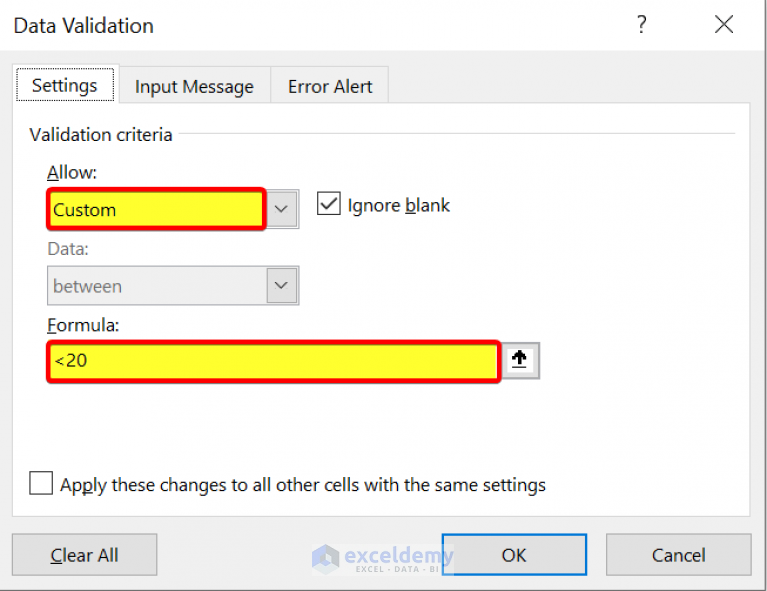Screen dimensions: 767x591
Task: Switch to the Input Message tab
Action: click(x=194, y=86)
